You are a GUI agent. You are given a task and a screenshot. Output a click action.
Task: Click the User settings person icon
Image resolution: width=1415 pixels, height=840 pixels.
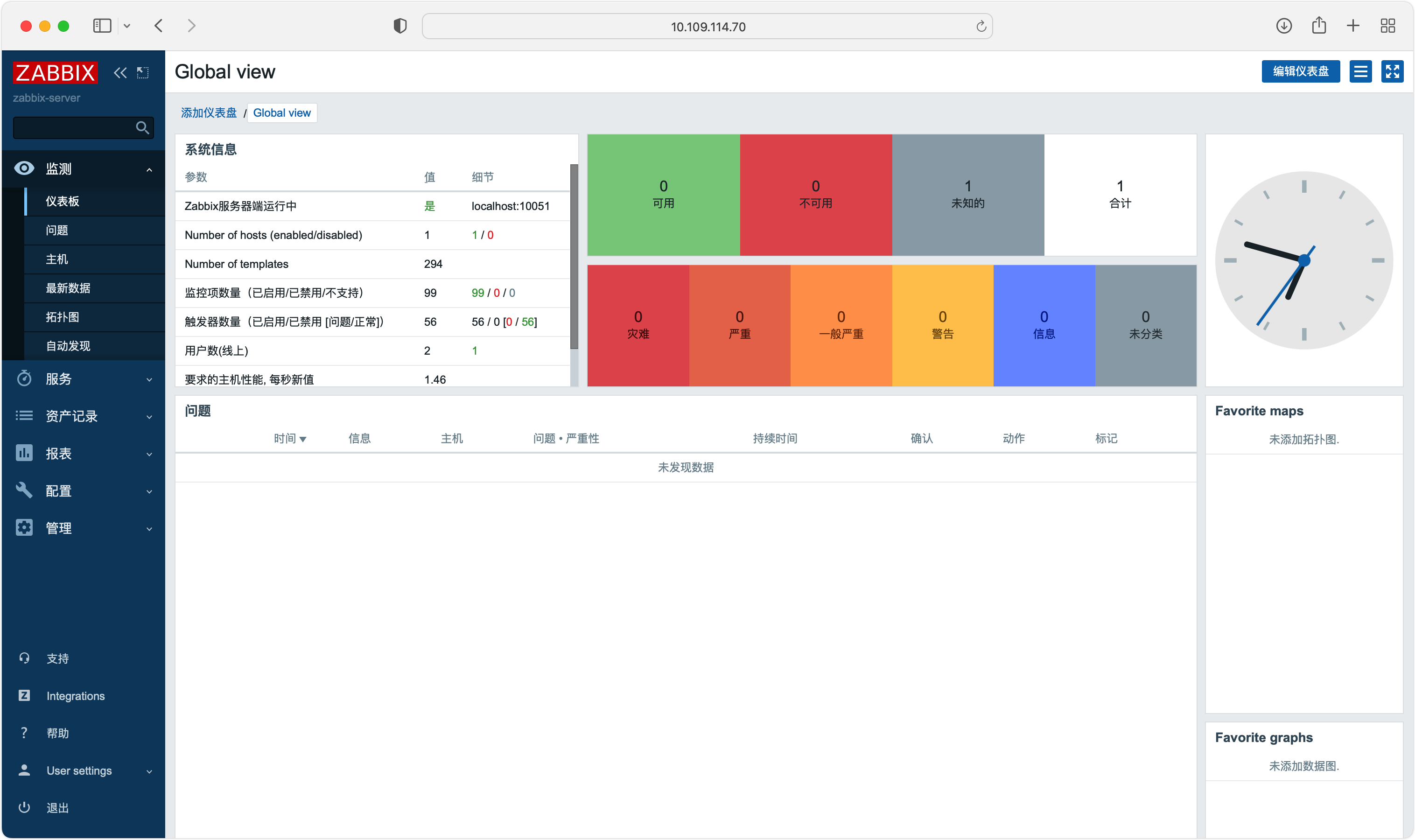tap(24, 770)
